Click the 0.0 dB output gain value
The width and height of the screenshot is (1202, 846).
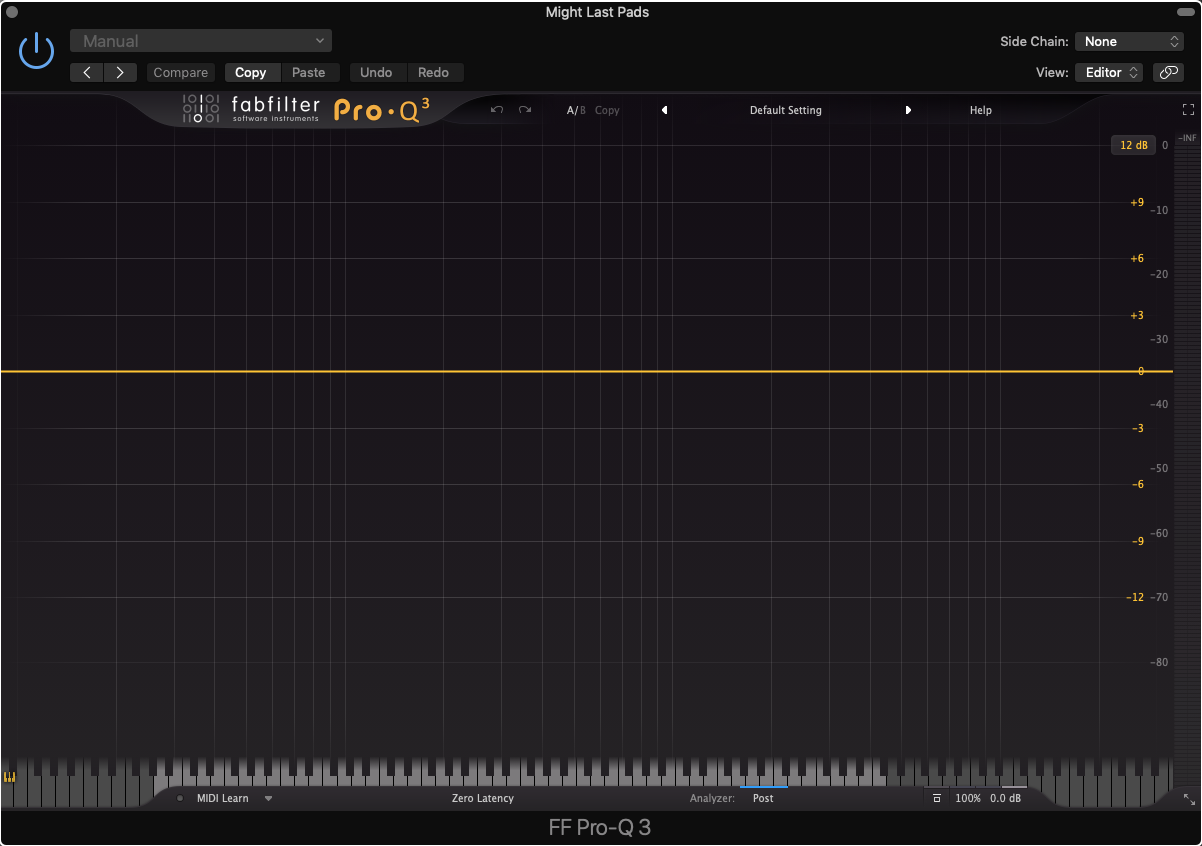click(x=1006, y=798)
